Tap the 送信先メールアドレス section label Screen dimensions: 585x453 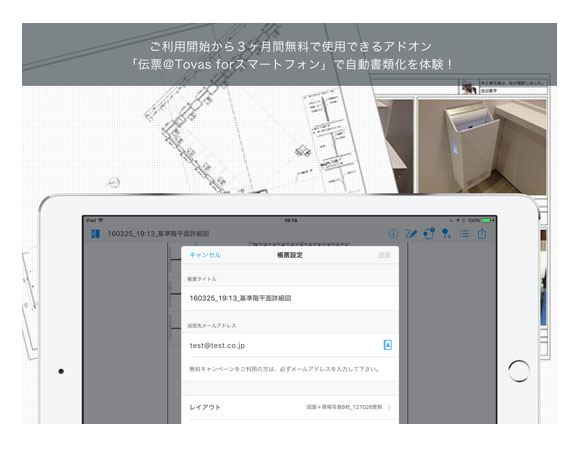(212, 326)
